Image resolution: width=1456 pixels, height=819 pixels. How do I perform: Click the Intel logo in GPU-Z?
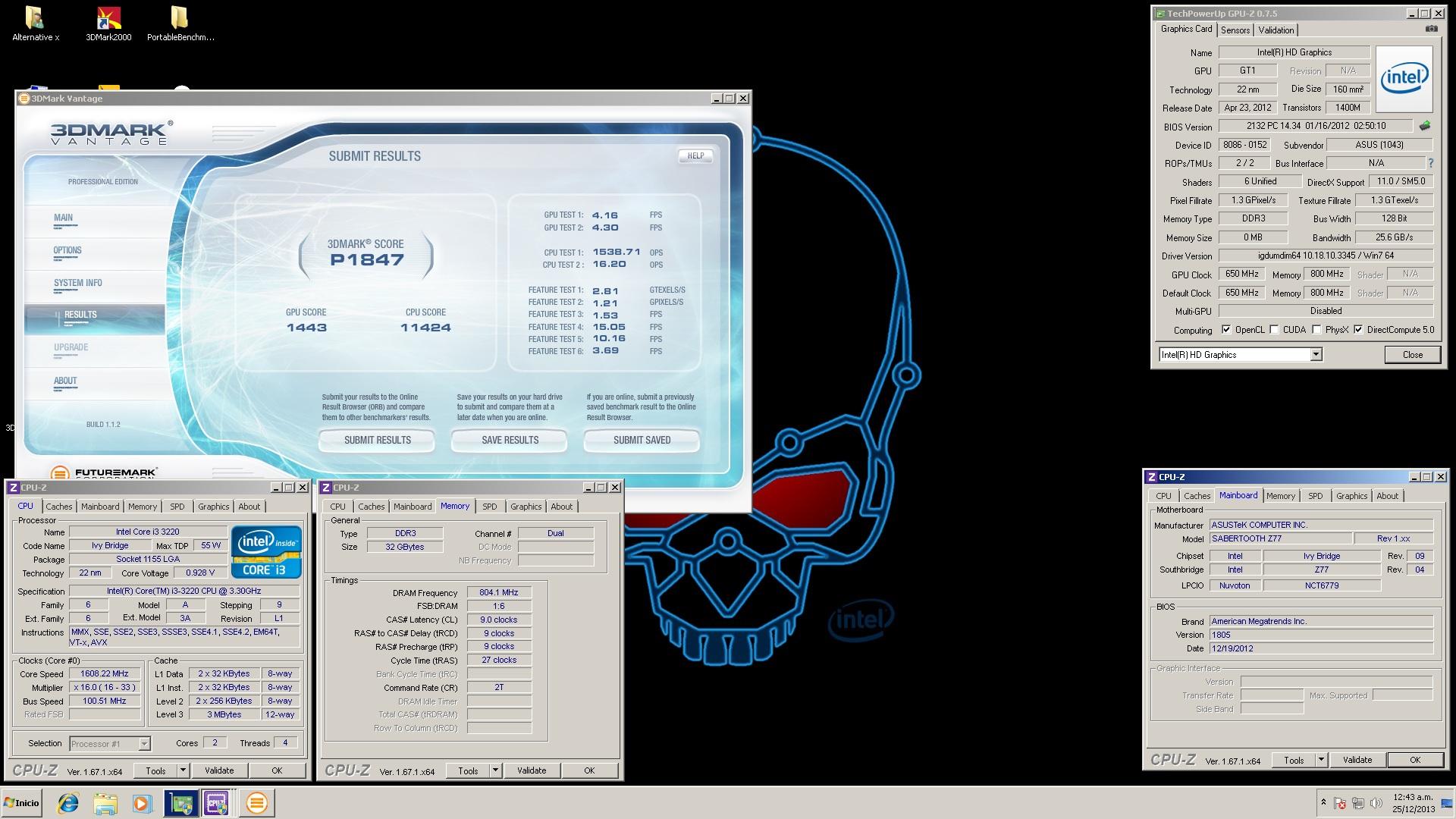[1404, 79]
